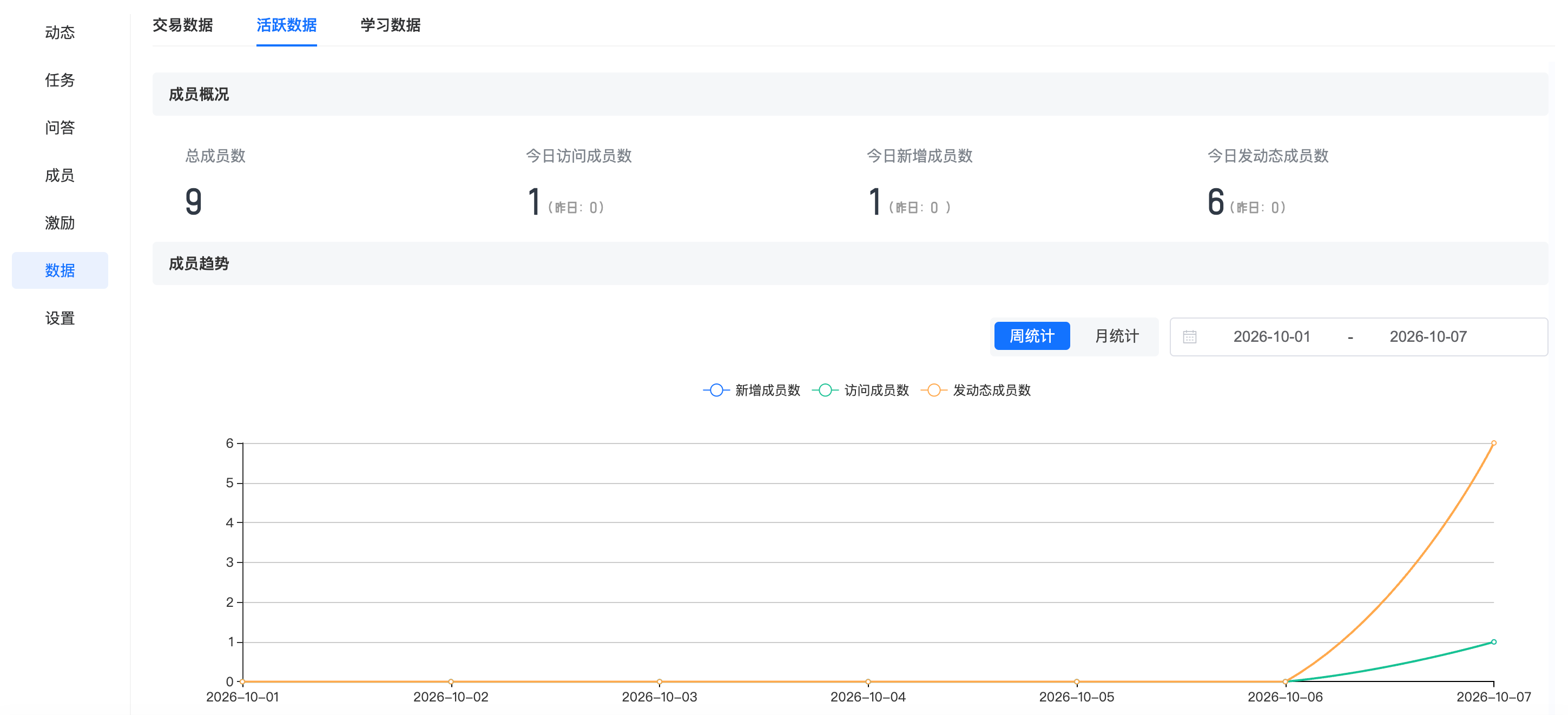This screenshot has width=1568, height=715.
Task: Click the orange data point at value 6
Action: point(1494,443)
